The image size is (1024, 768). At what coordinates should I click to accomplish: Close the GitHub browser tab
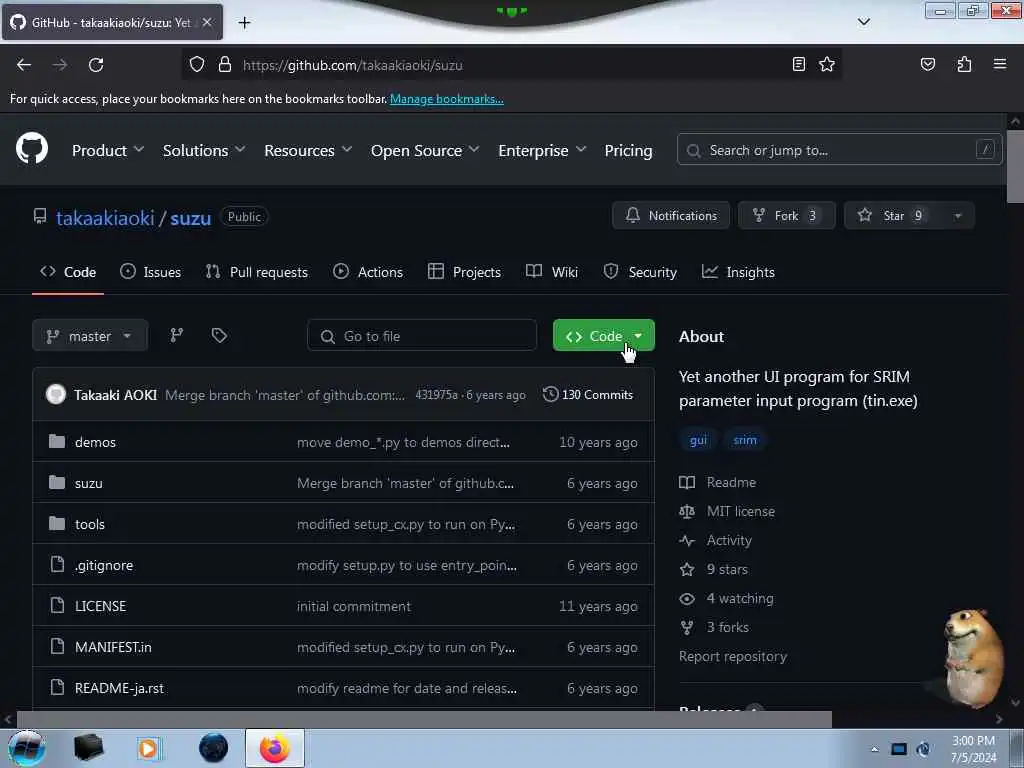coord(207,22)
